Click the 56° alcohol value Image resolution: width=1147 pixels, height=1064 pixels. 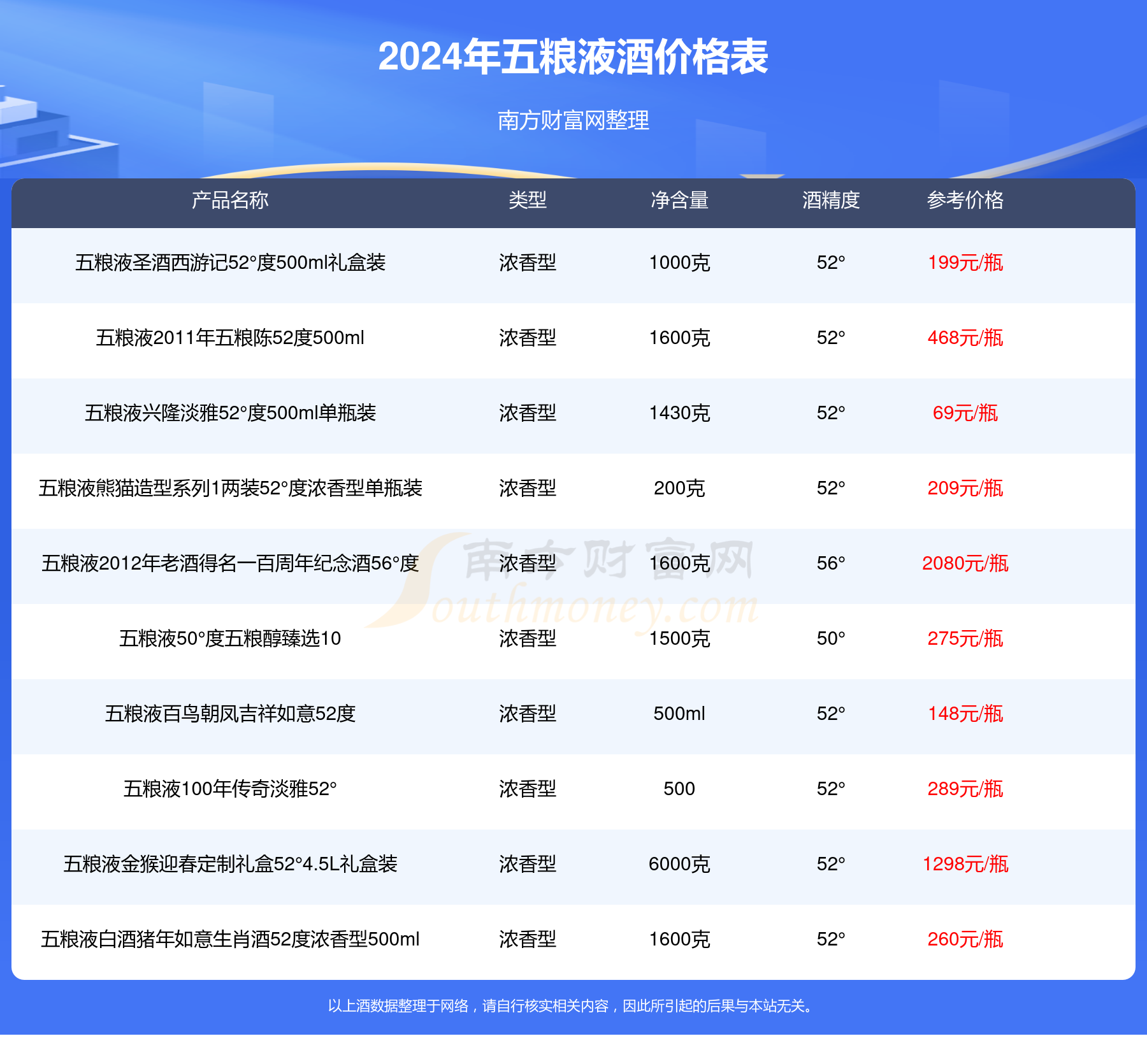tap(831, 563)
